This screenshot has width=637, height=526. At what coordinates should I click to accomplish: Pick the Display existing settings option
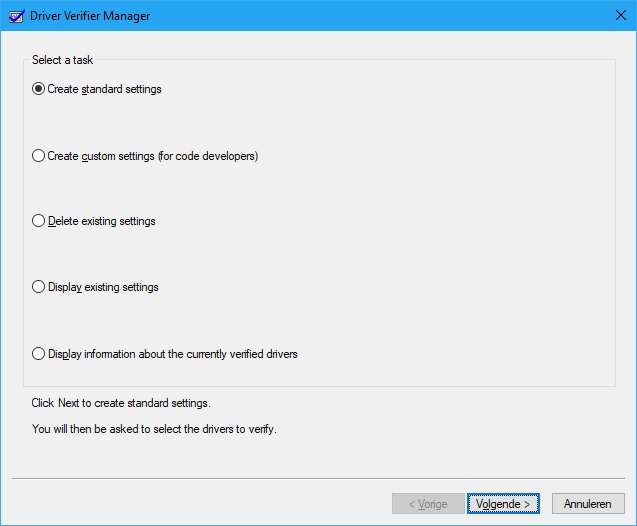[x=95, y=287]
